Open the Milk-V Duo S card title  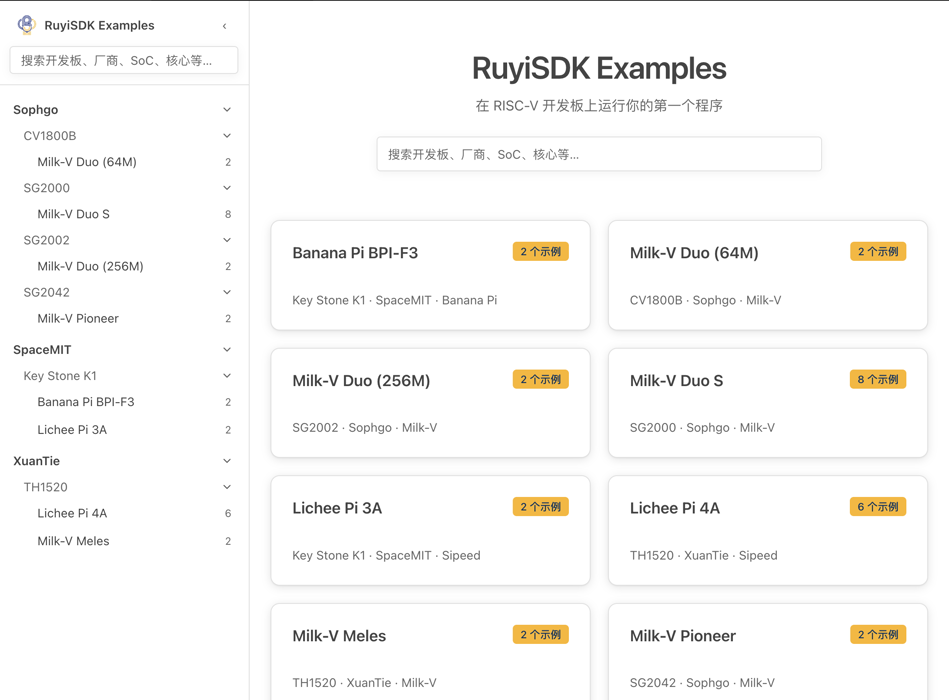click(x=677, y=381)
